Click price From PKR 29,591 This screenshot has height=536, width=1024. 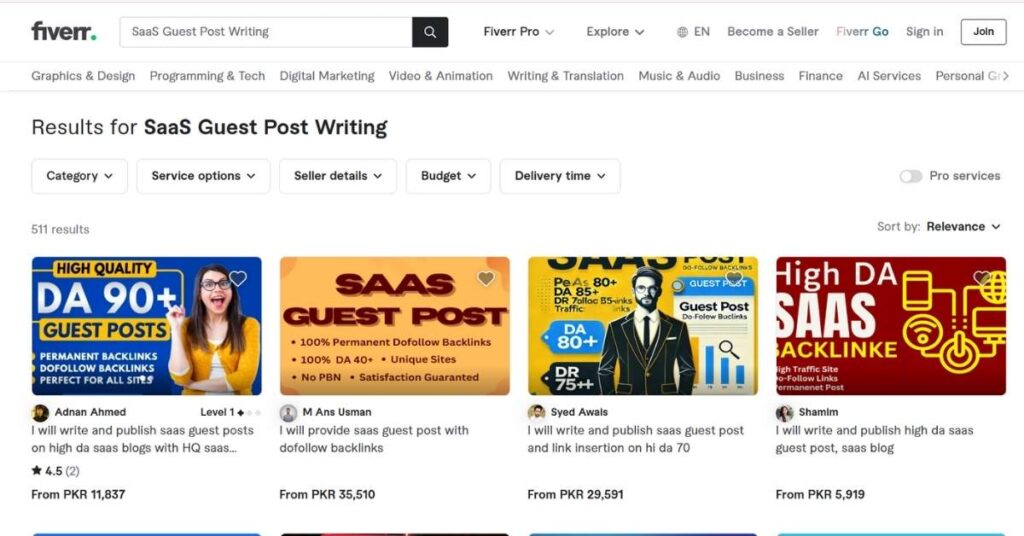(575, 495)
